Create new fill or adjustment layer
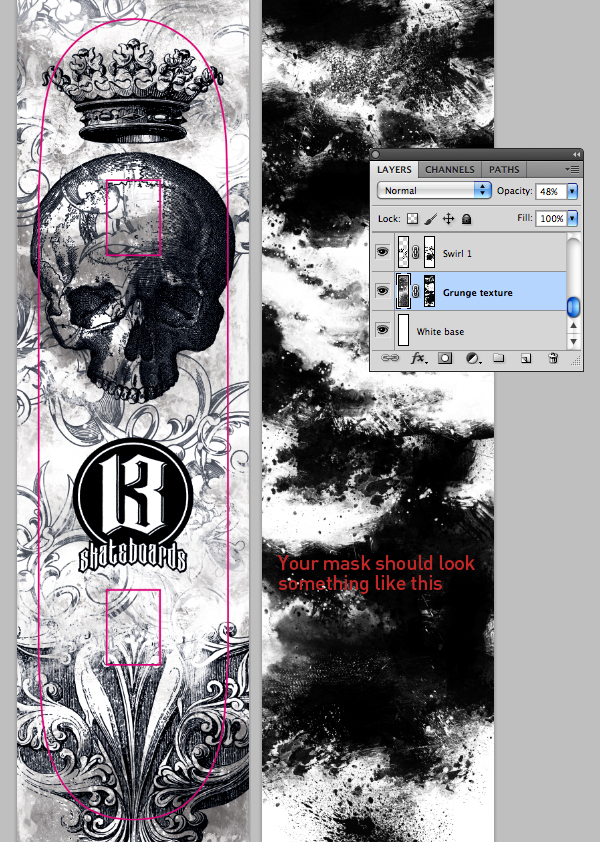The height and width of the screenshot is (842, 600). 473,358
